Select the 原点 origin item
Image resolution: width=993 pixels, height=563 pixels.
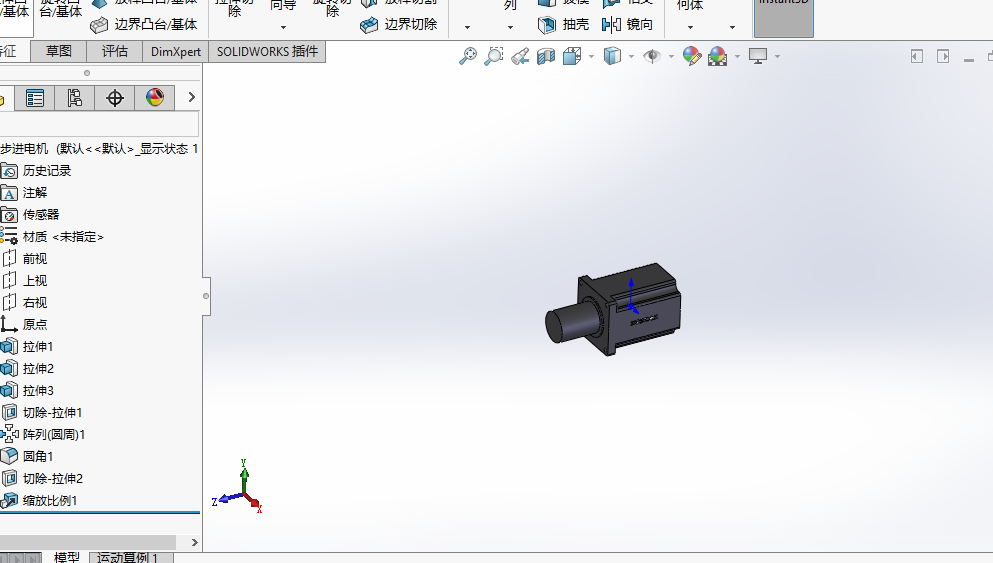pyautogui.click(x=24, y=324)
